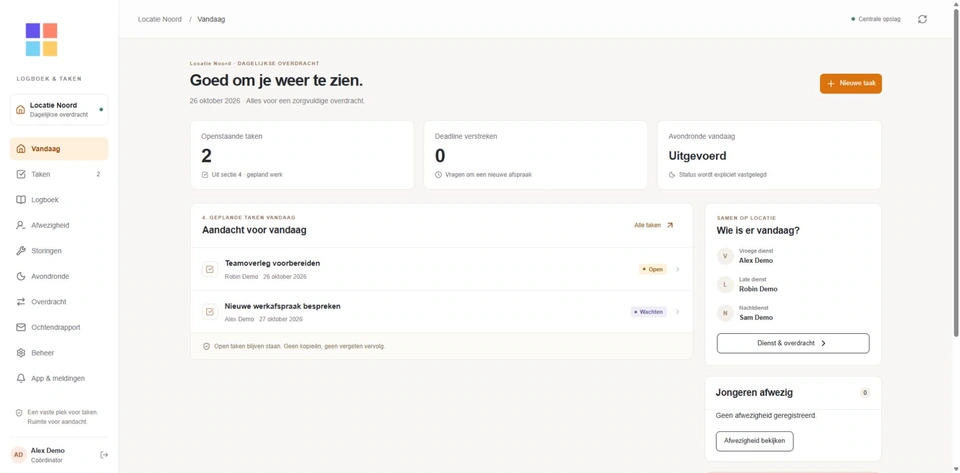960x473 pixels.
Task: Click the Vandaag breadcrumb
Action: (x=211, y=19)
